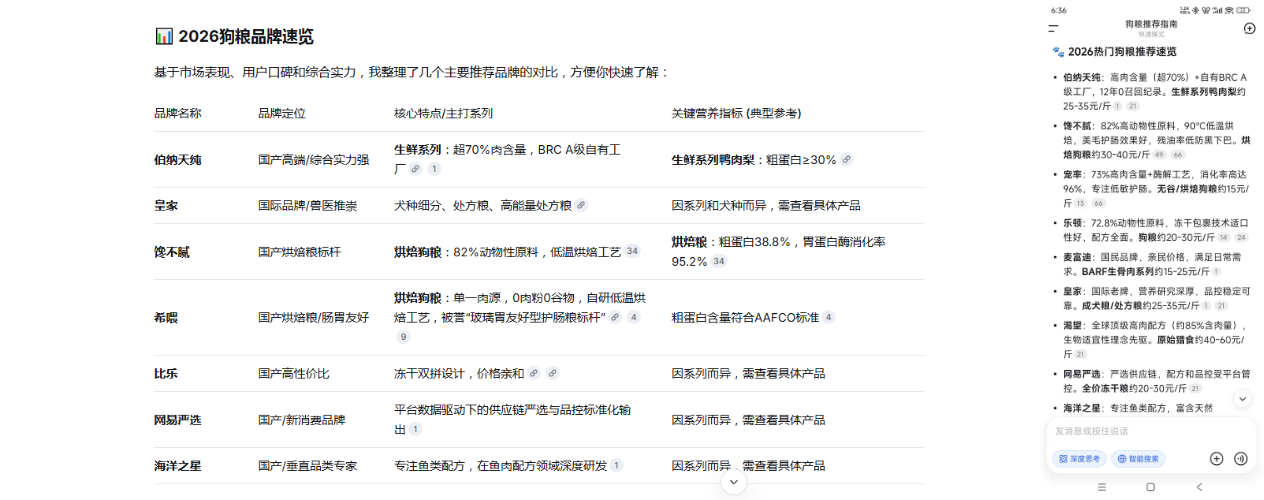Tap the Android recent apps button
Image resolution: width=1264 pixels, height=500 pixels.
tap(1102, 486)
